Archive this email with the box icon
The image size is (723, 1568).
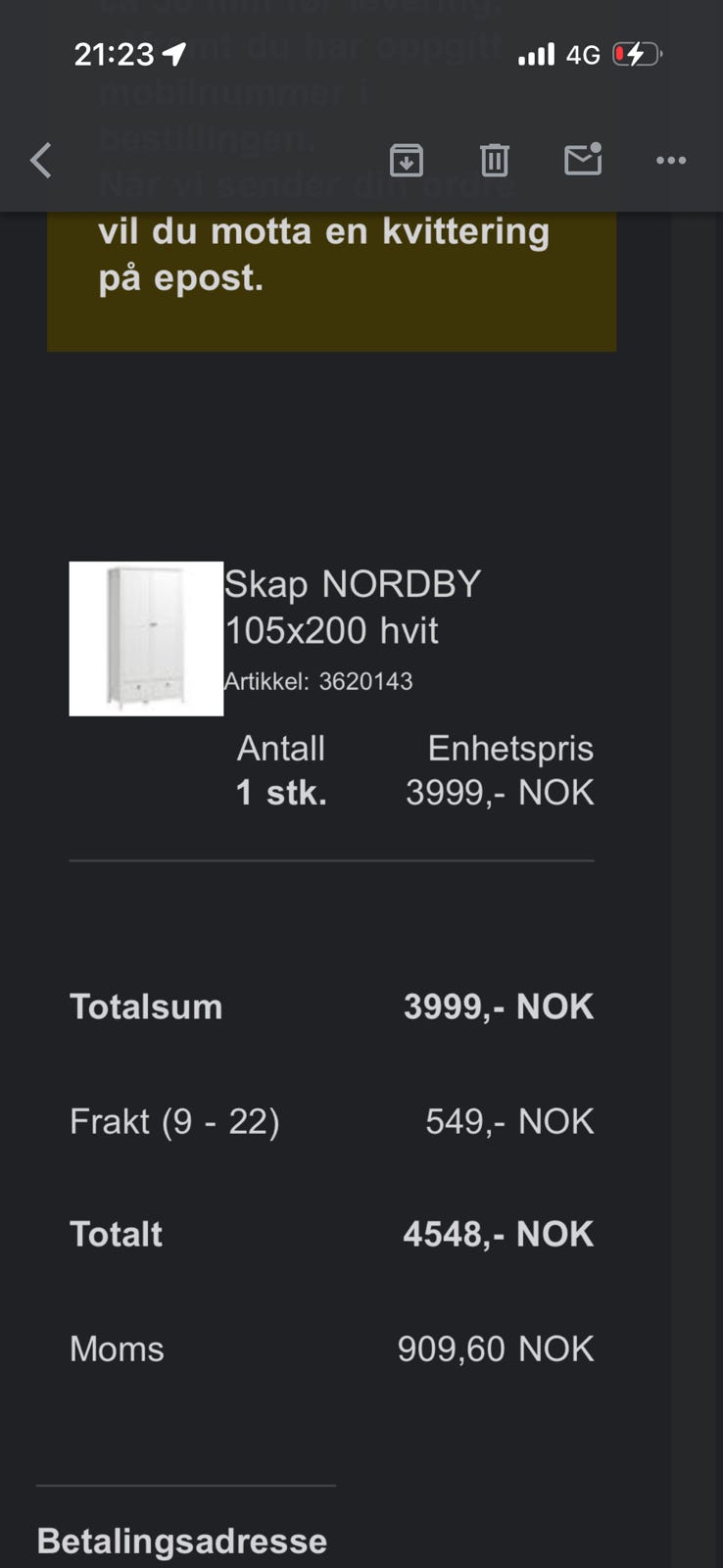(406, 160)
